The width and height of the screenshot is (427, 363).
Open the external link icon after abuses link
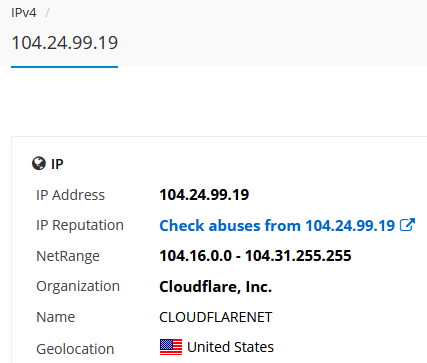pos(407,225)
